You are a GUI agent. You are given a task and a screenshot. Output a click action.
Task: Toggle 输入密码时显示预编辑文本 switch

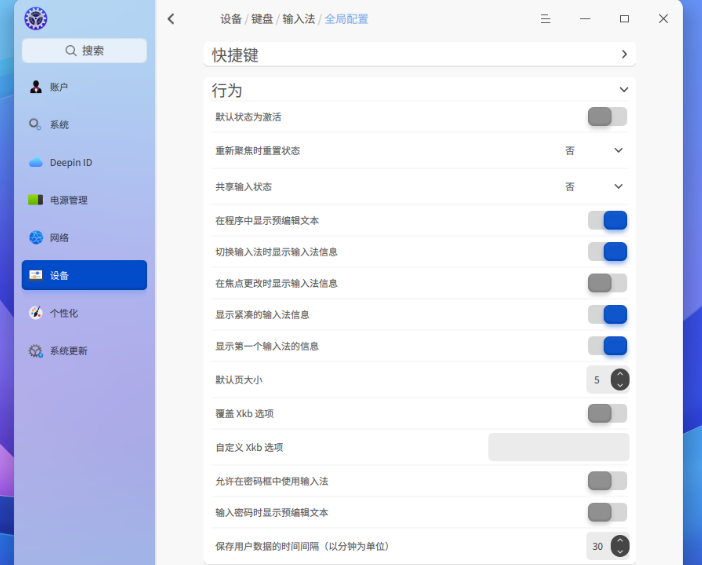coord(607,512)
